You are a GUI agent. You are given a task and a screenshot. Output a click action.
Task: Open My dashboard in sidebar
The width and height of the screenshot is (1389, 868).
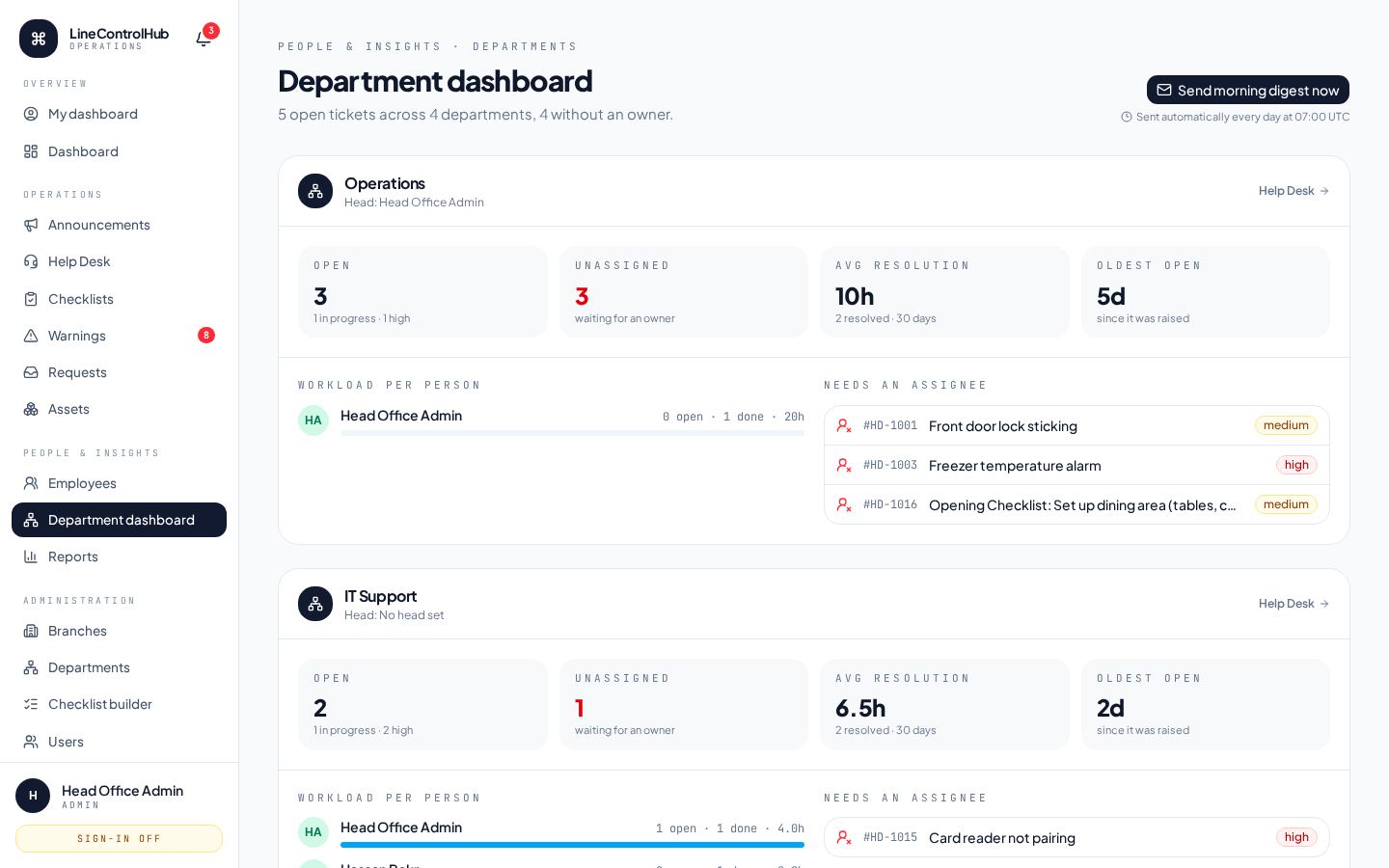(119, 114)
